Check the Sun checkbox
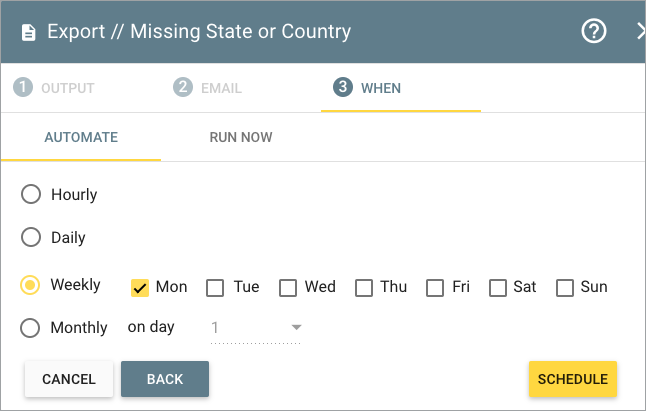The image size is (646, 411). tap(565, 288)
